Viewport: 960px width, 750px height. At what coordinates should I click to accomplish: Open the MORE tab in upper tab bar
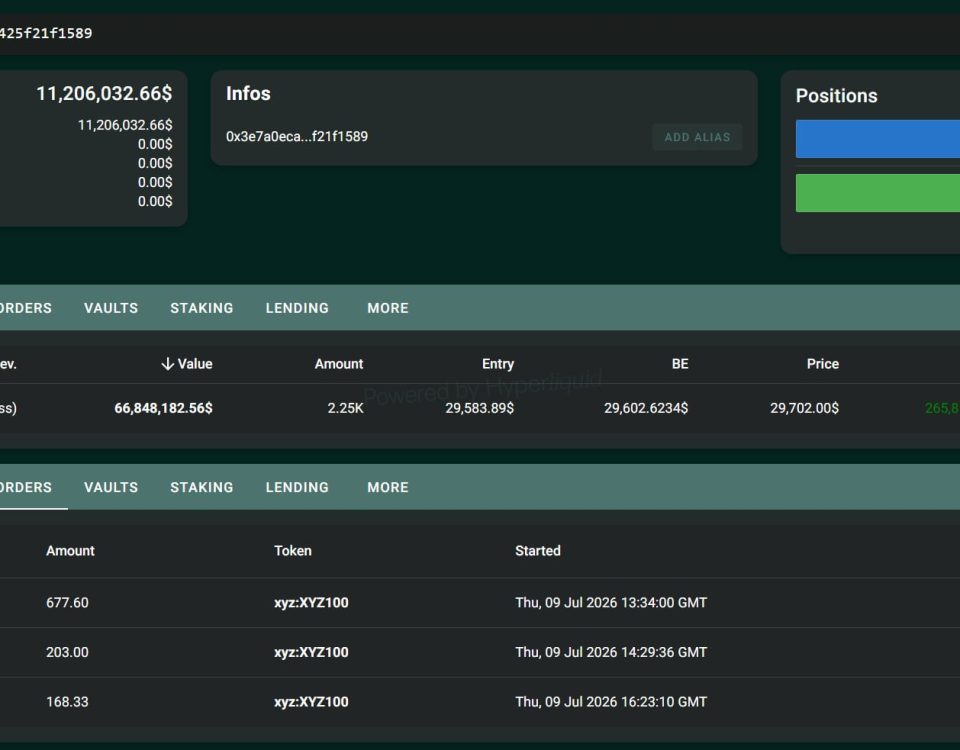coord(388,308)
